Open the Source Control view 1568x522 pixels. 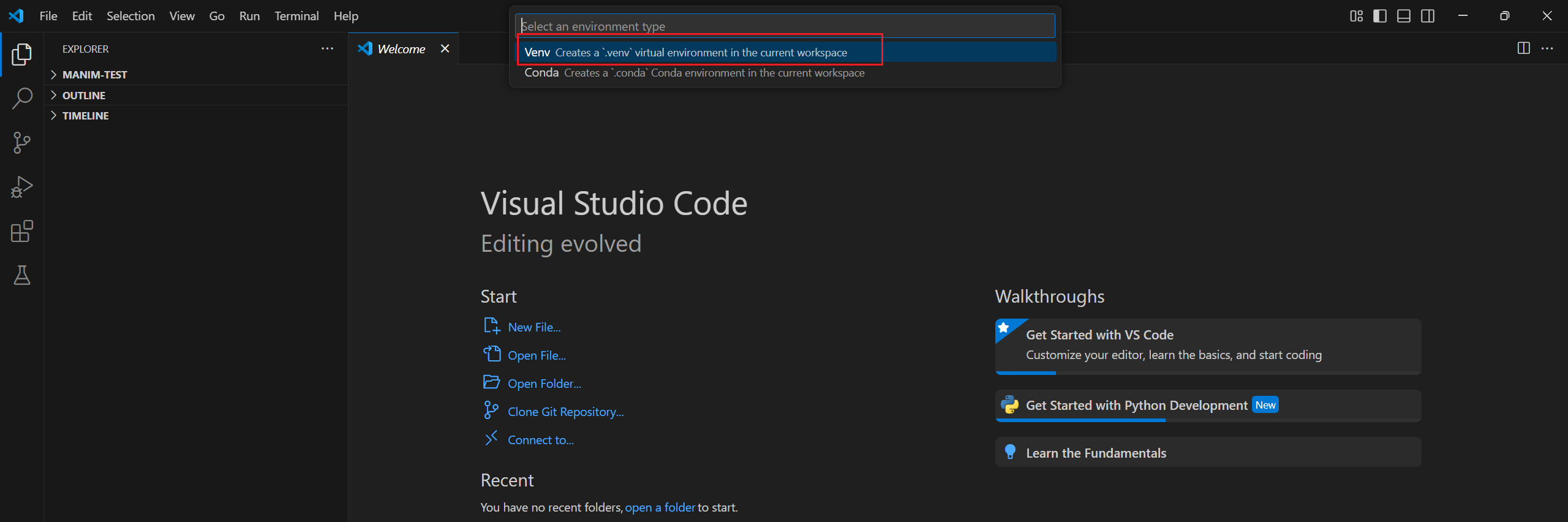(x=21, y=143)
